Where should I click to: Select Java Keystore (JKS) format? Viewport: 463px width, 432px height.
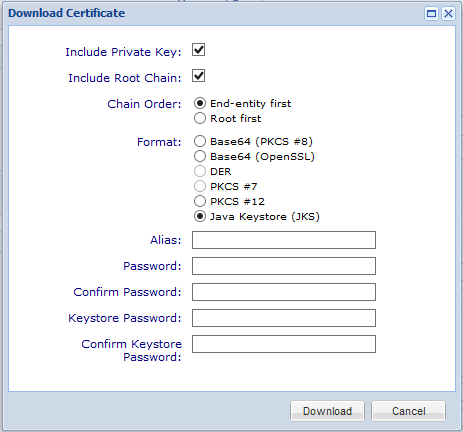tap(200, 217)
